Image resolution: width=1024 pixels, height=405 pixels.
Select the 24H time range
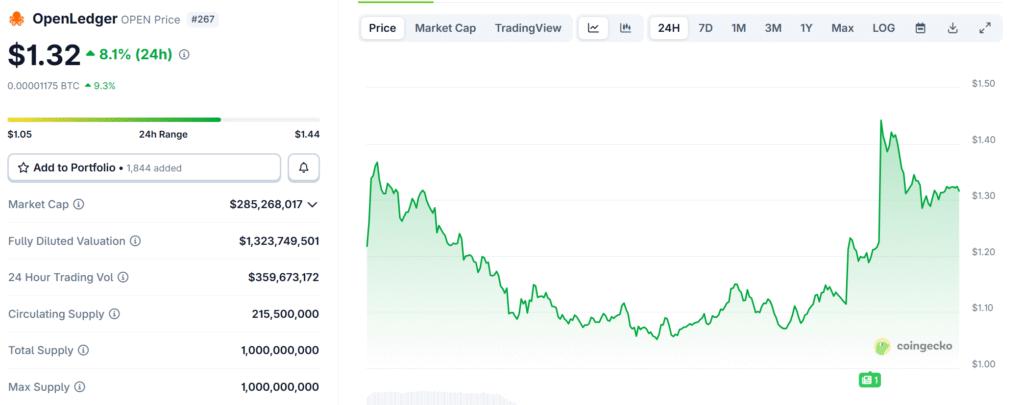(x=668, y=28)
